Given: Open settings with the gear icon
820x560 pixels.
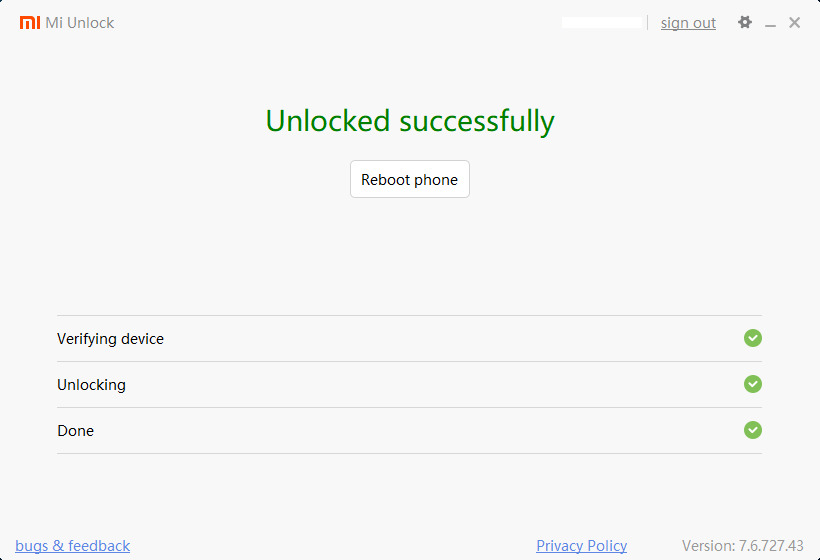Looking at the screenshot, I should (x=745, y=22).
